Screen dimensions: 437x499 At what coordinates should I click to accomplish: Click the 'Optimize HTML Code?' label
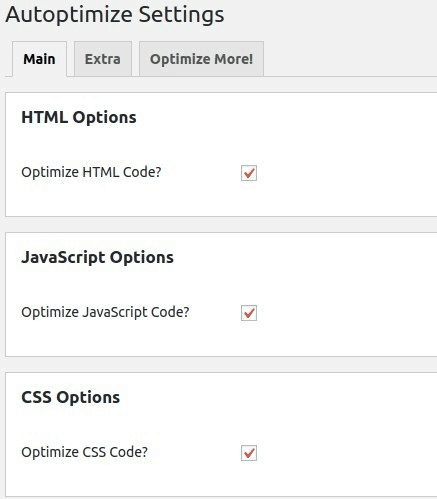coord(91,172)
